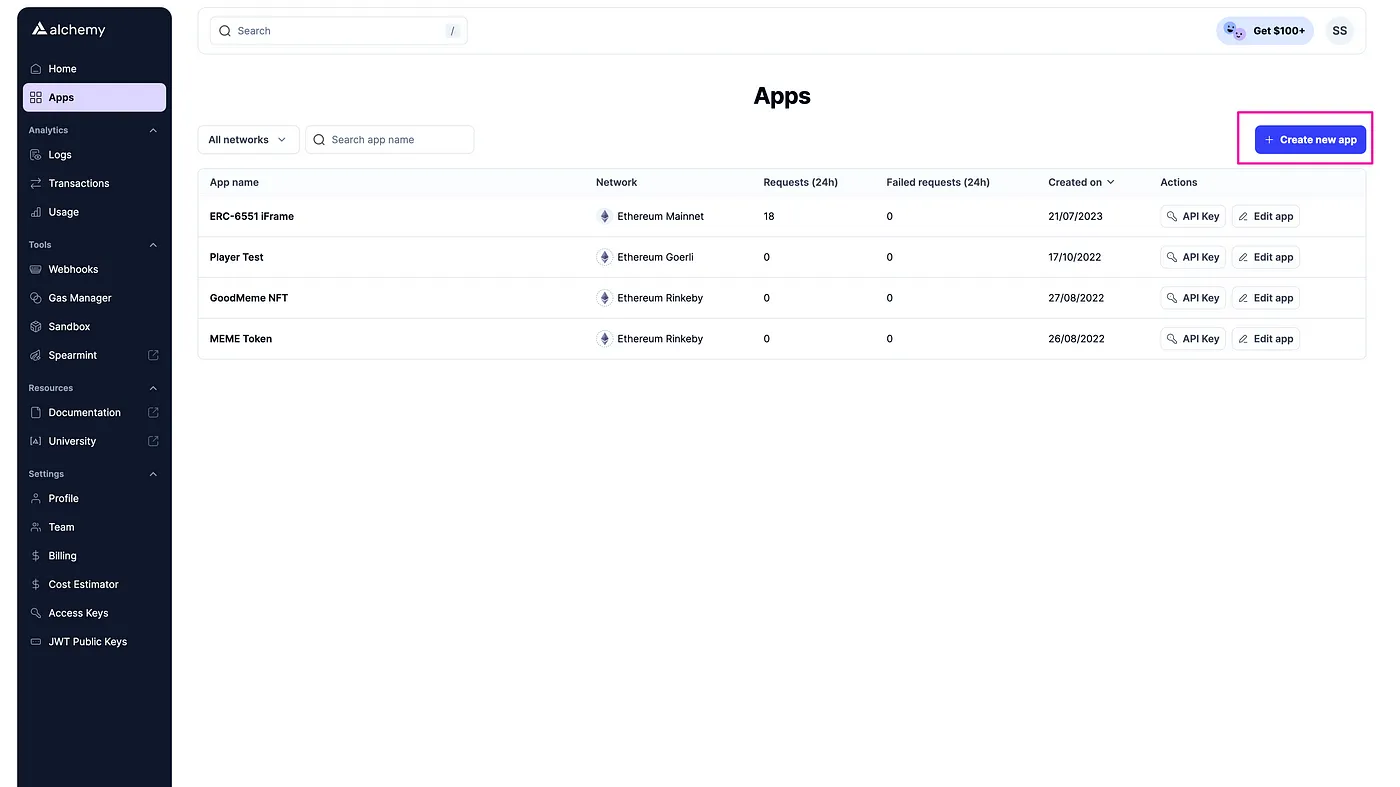Image resolution: width=1400 pixels, height=787 pixels.
Task: Click Edit app for ERC-6551 iFrame
Action: pyautogui.click(x=1265, y=216)
